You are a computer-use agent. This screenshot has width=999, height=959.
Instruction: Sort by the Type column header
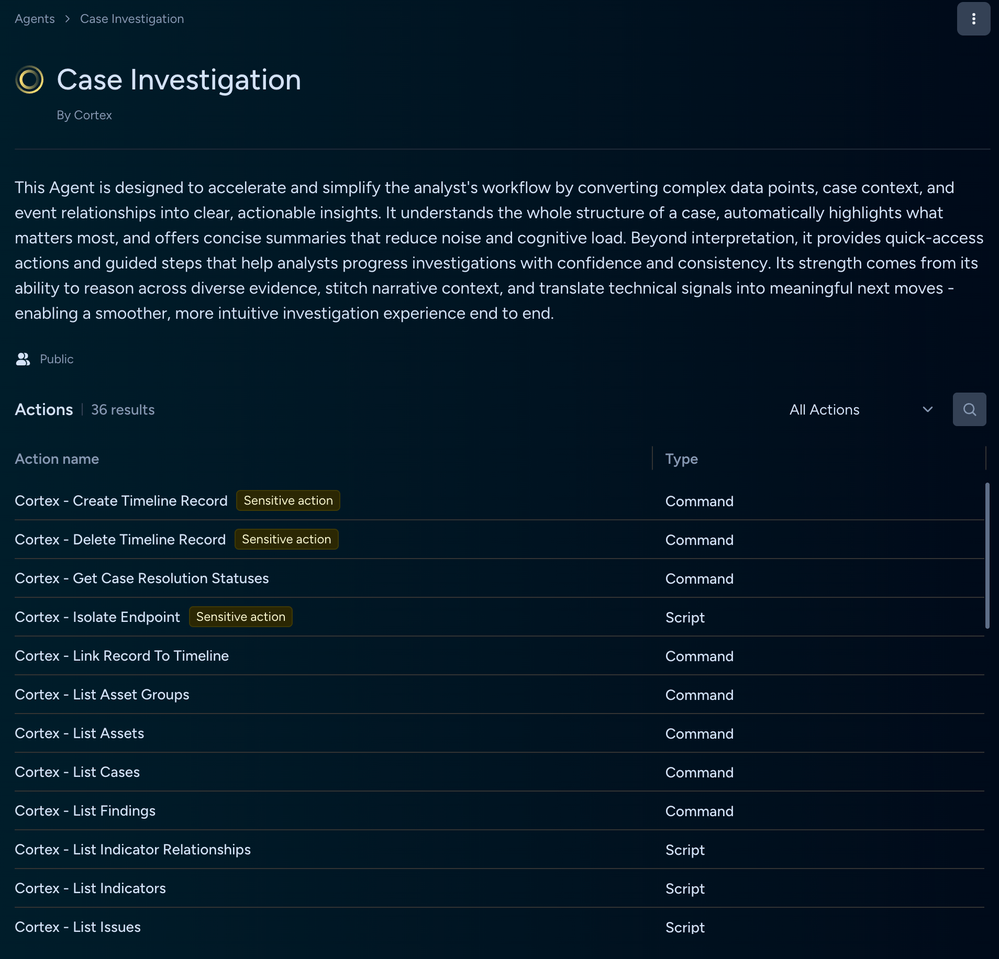click(681, 459)
